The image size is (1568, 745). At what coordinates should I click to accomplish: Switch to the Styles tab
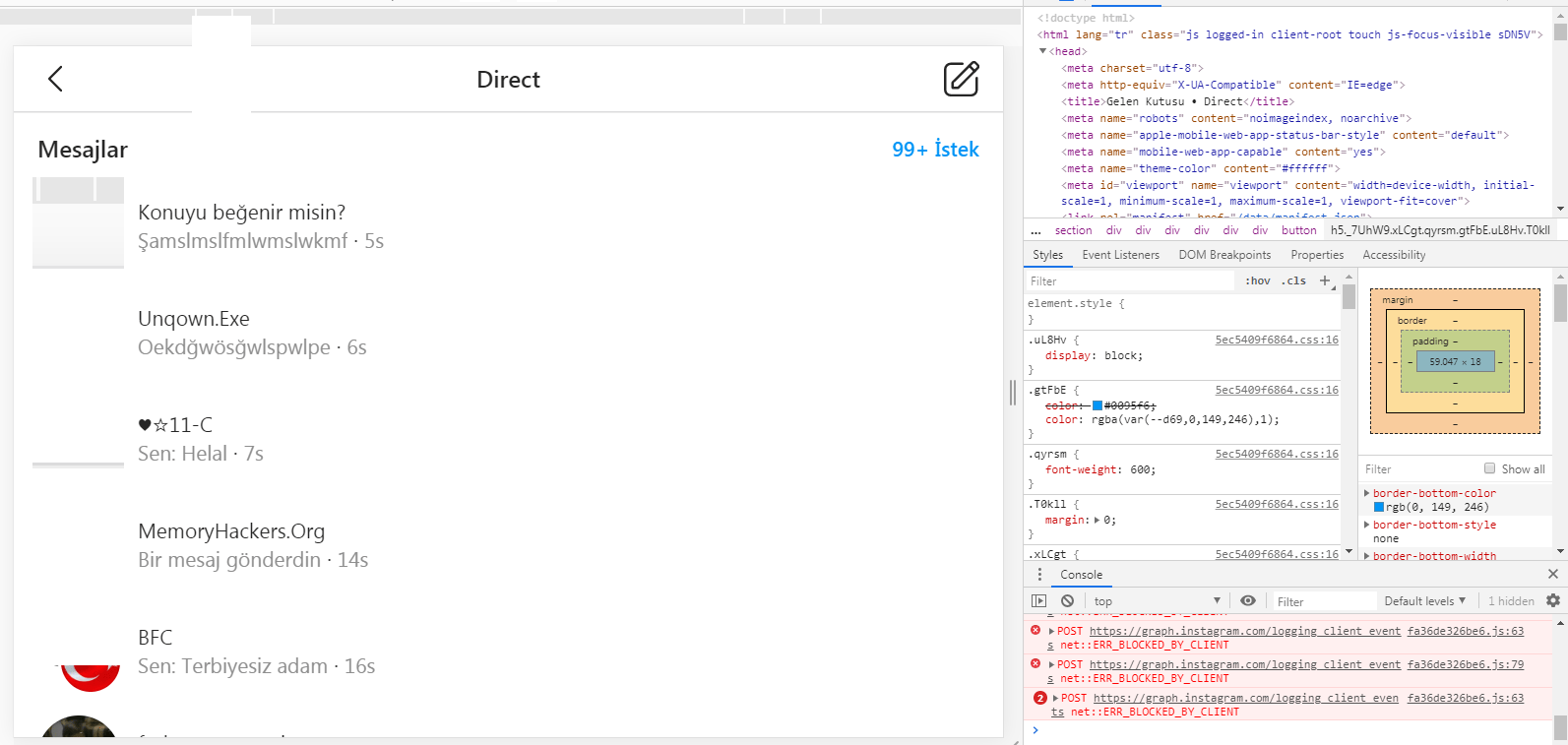1047,255
